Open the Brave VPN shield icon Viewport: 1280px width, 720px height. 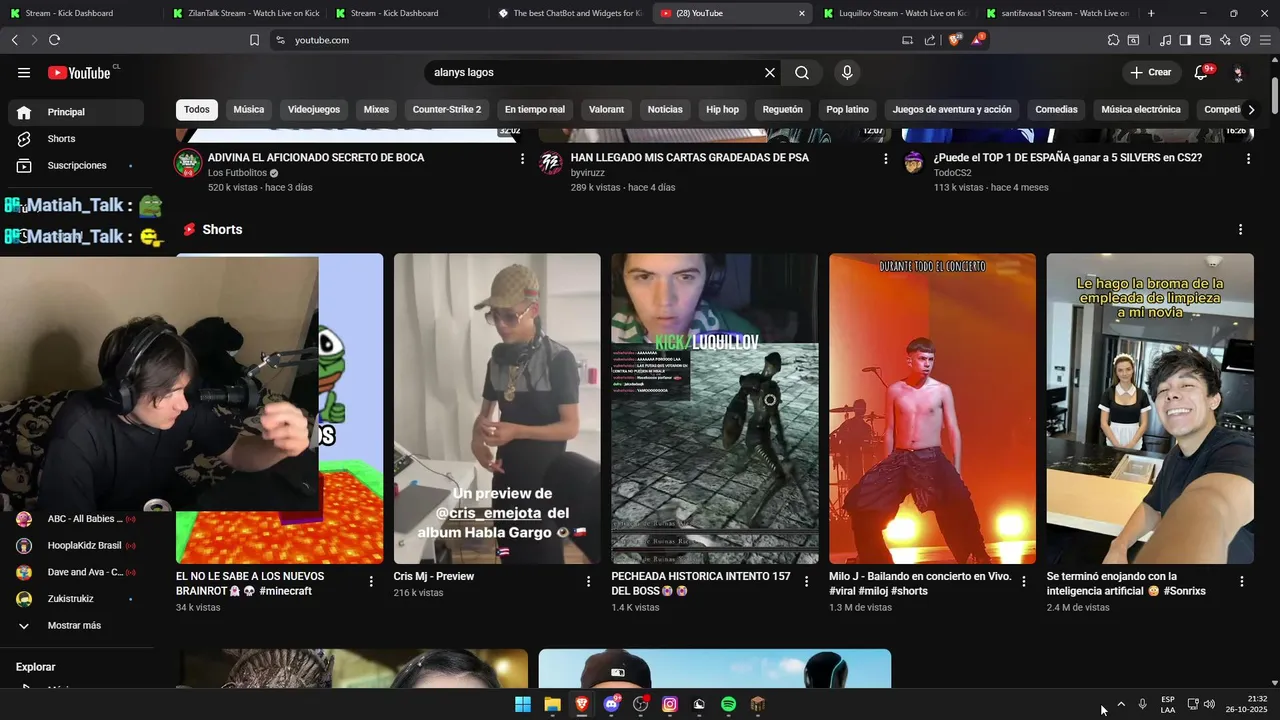[1245, 40]
